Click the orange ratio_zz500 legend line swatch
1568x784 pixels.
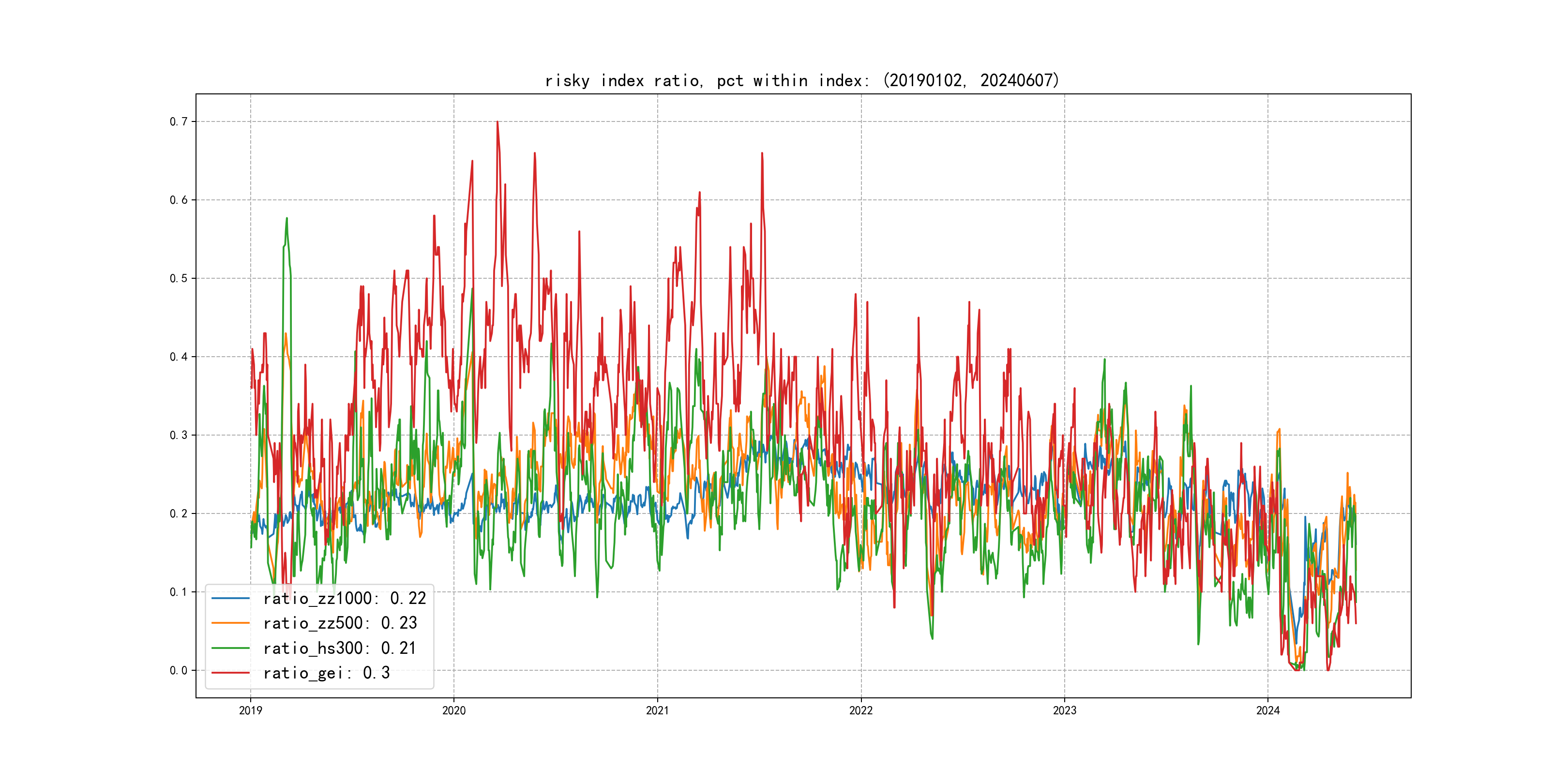coord(230,623)
